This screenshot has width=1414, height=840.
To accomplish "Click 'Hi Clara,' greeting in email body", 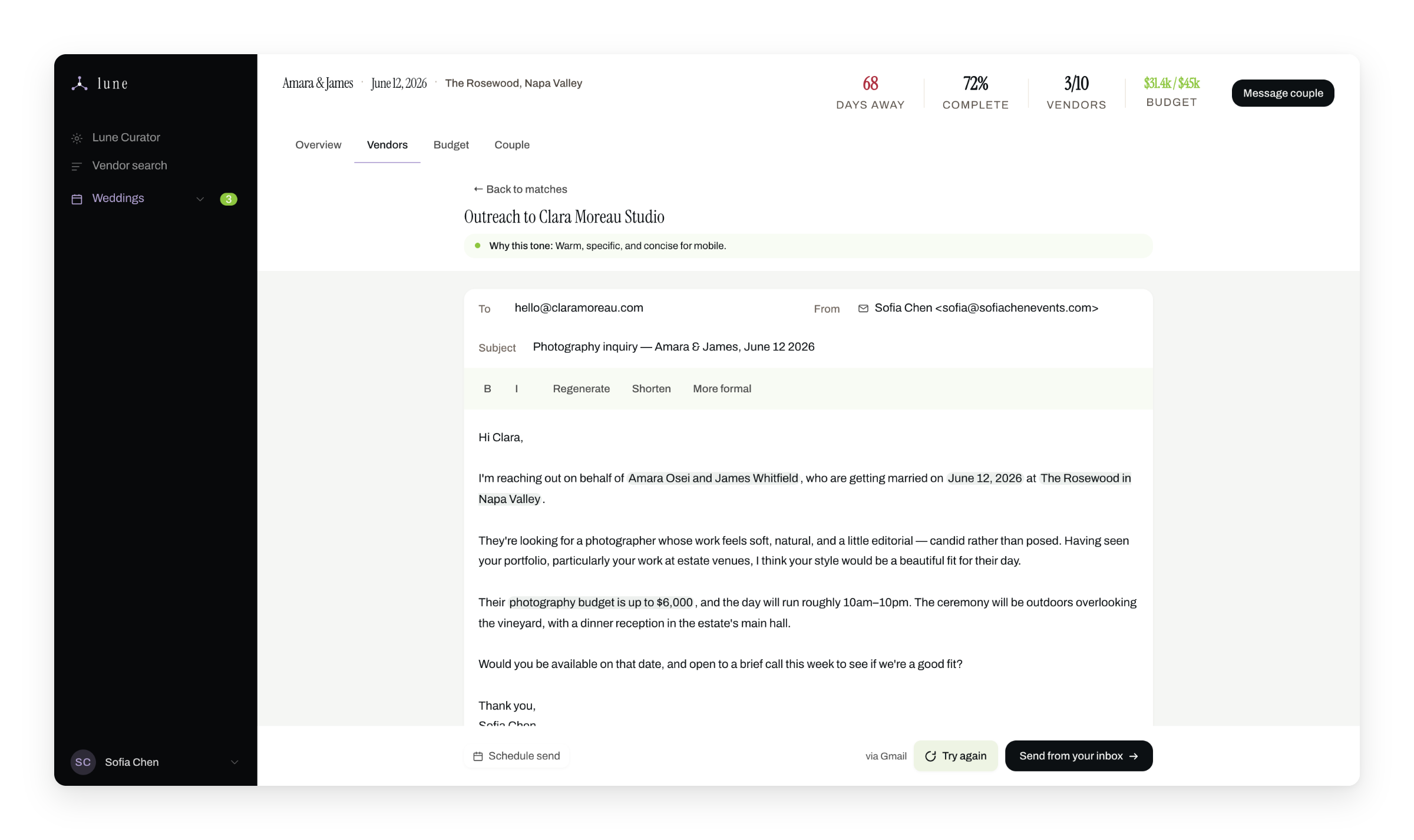I will coord(500,438).
